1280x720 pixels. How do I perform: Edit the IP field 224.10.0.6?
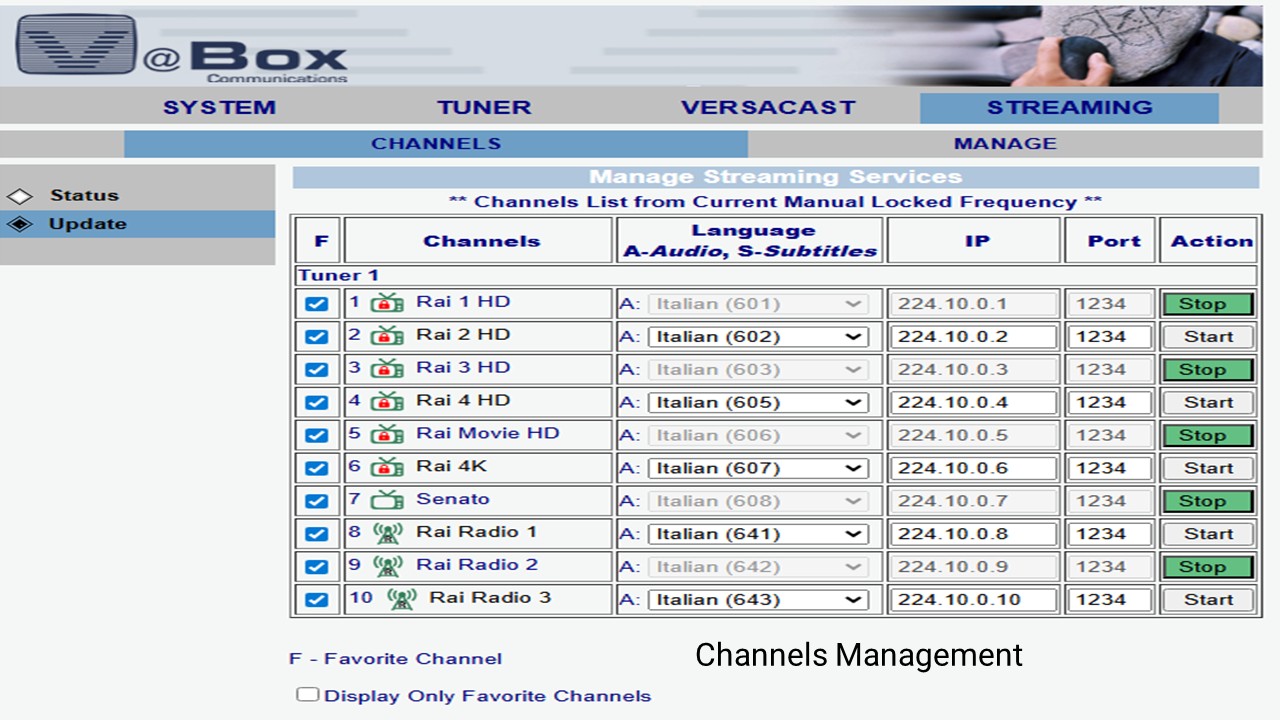point(974,469)
